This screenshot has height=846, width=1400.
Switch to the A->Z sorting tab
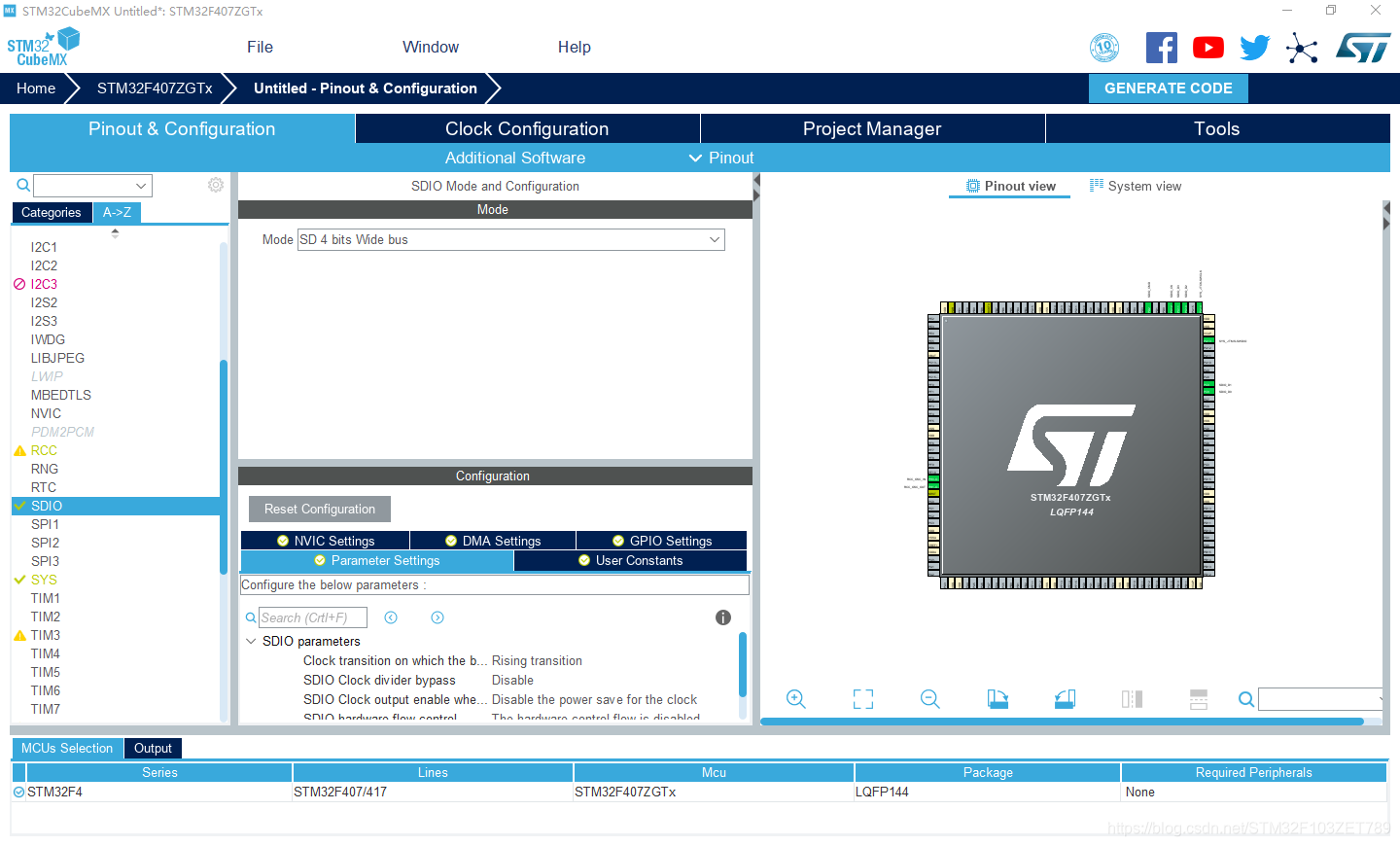click(x=117, y=212)
